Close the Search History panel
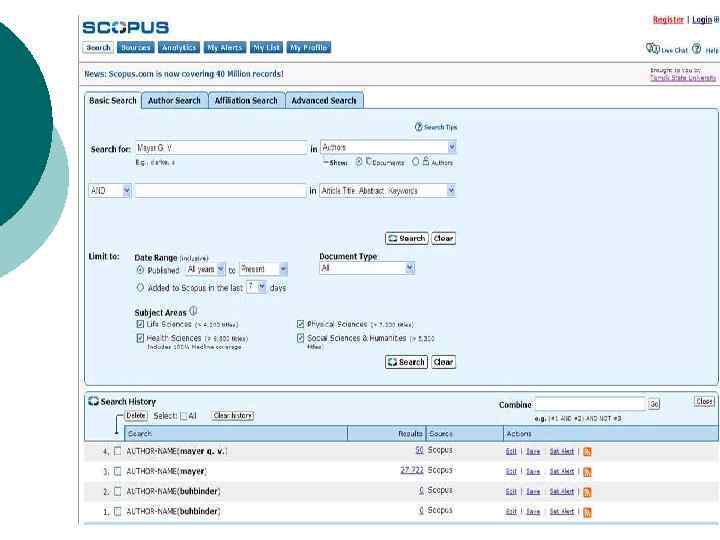Viewport: 720px width, 540px height. (704, 401)
